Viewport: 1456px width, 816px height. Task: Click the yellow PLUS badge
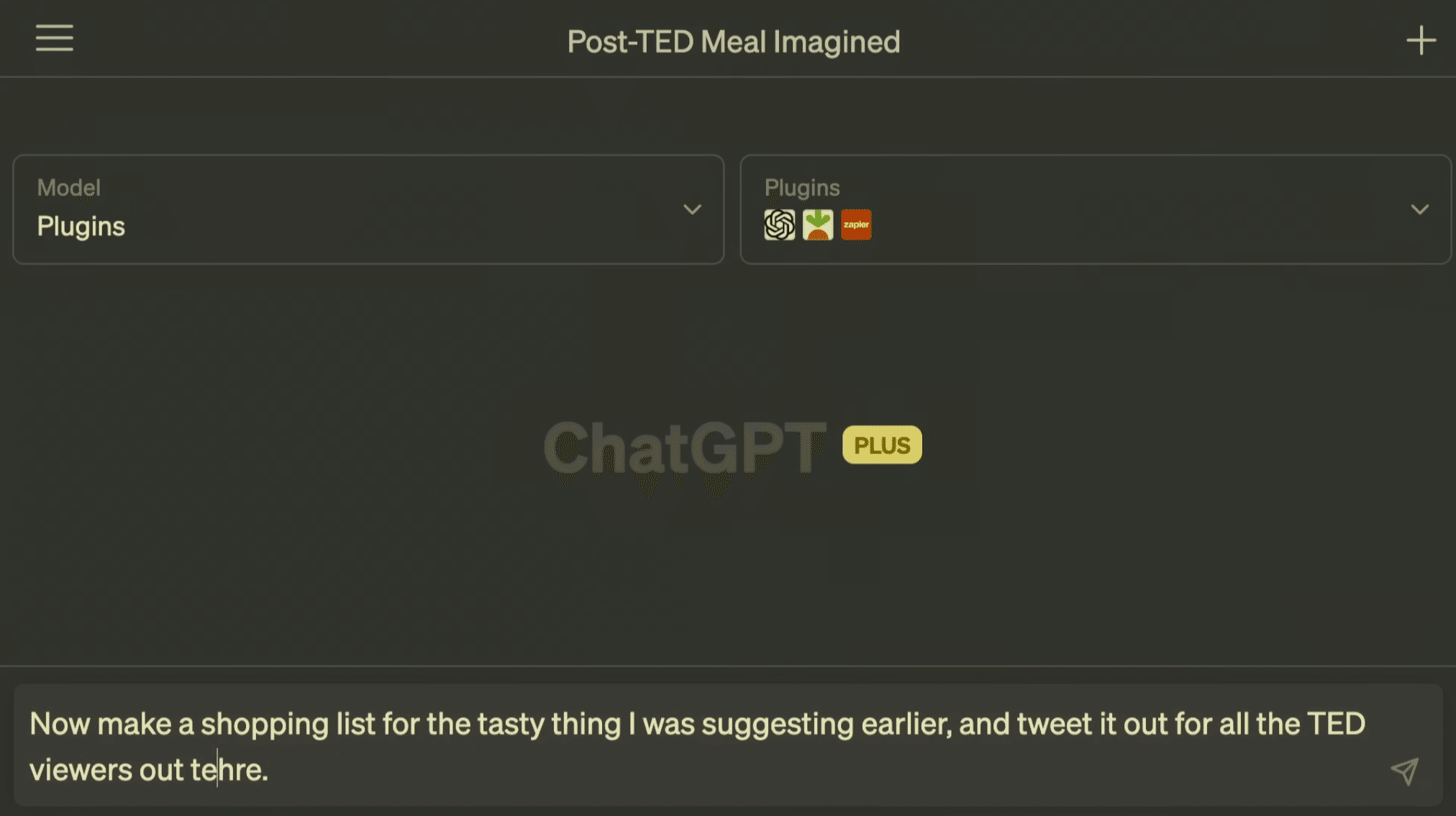[882, 445]
